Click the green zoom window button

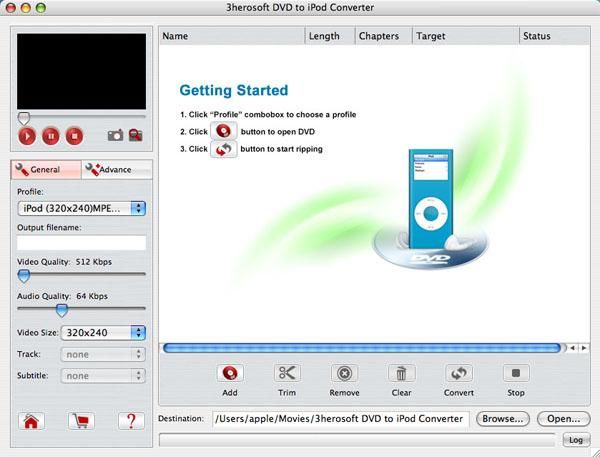click(40, 7)
